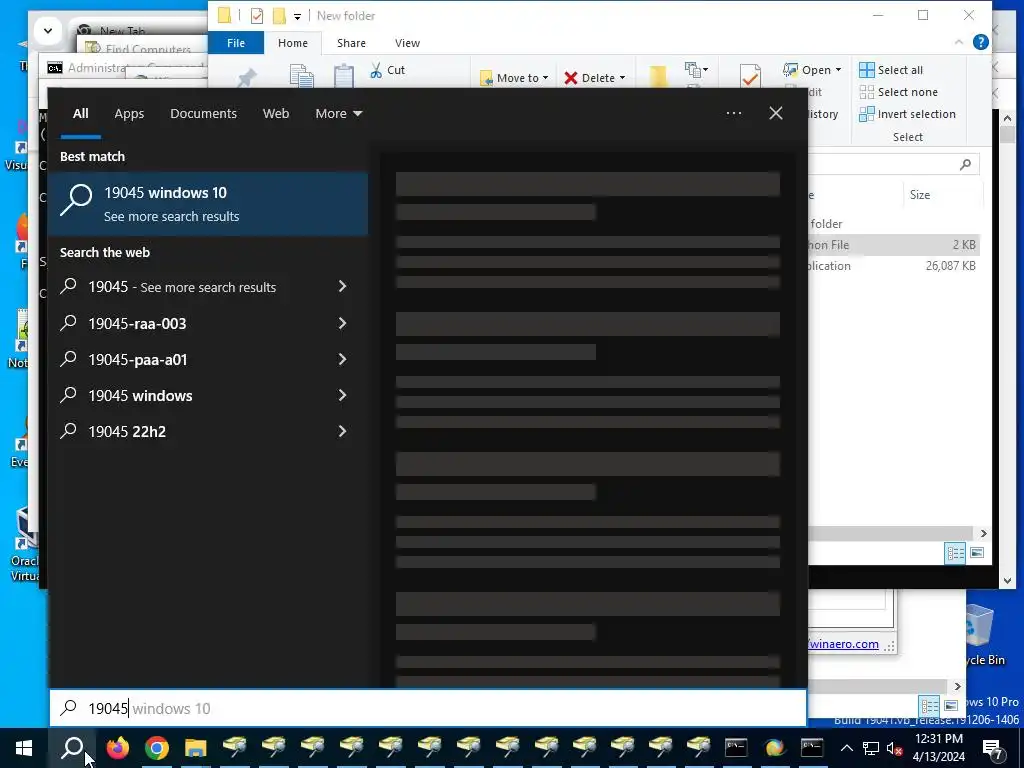Image resolution: width=1024 pixels, height=768 pixels.
Task: Launch Firefox from the taskbar
Action: click(118, 747)
